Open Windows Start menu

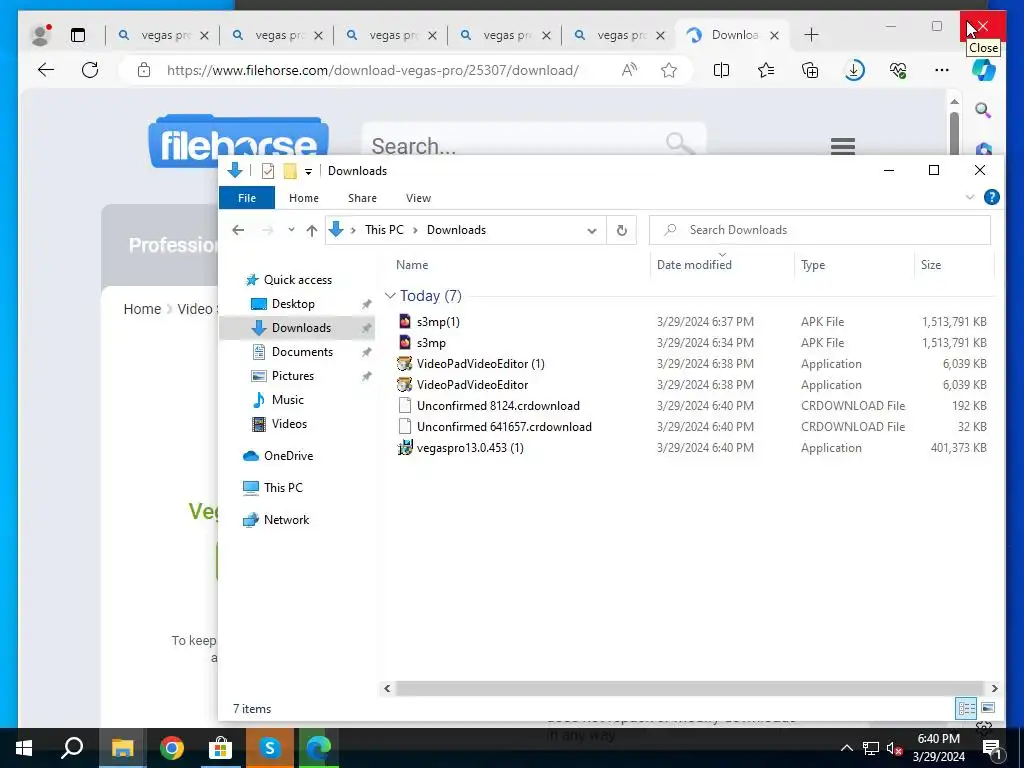tap(24, 748)
